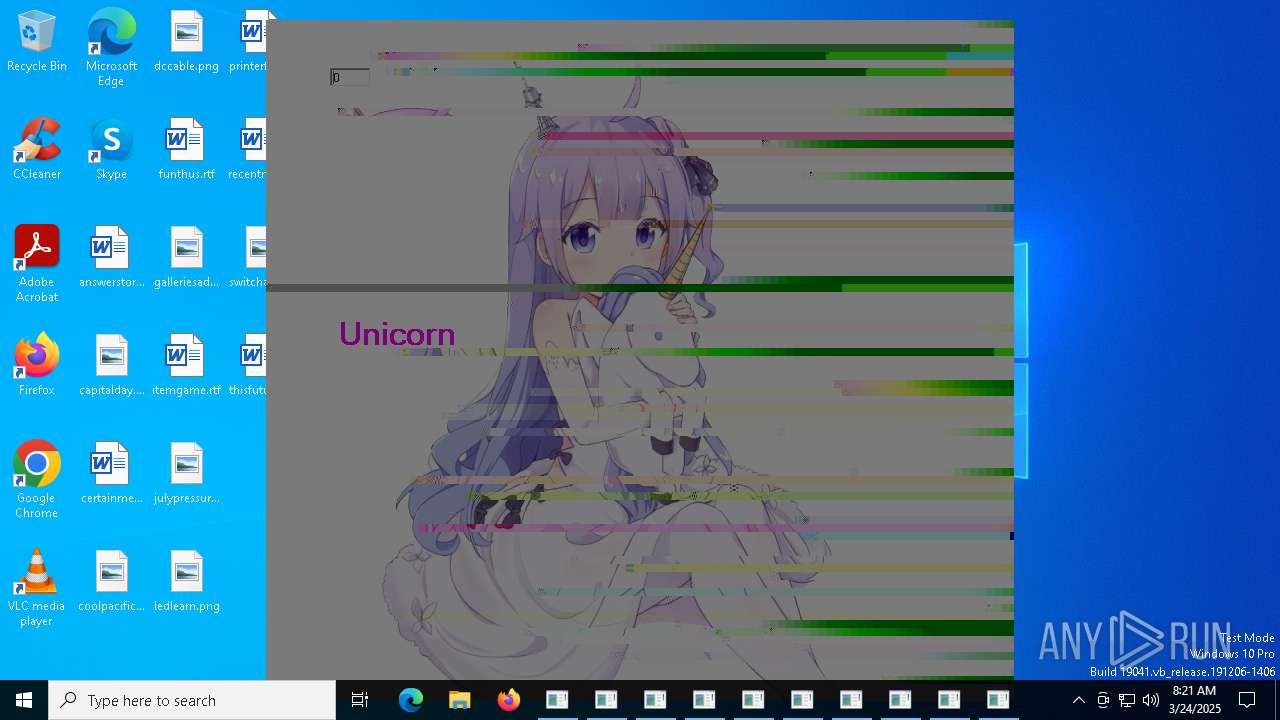Select the capitalday... image file
This screenshot has width=1280, height=720.
[x=111, y=366]
